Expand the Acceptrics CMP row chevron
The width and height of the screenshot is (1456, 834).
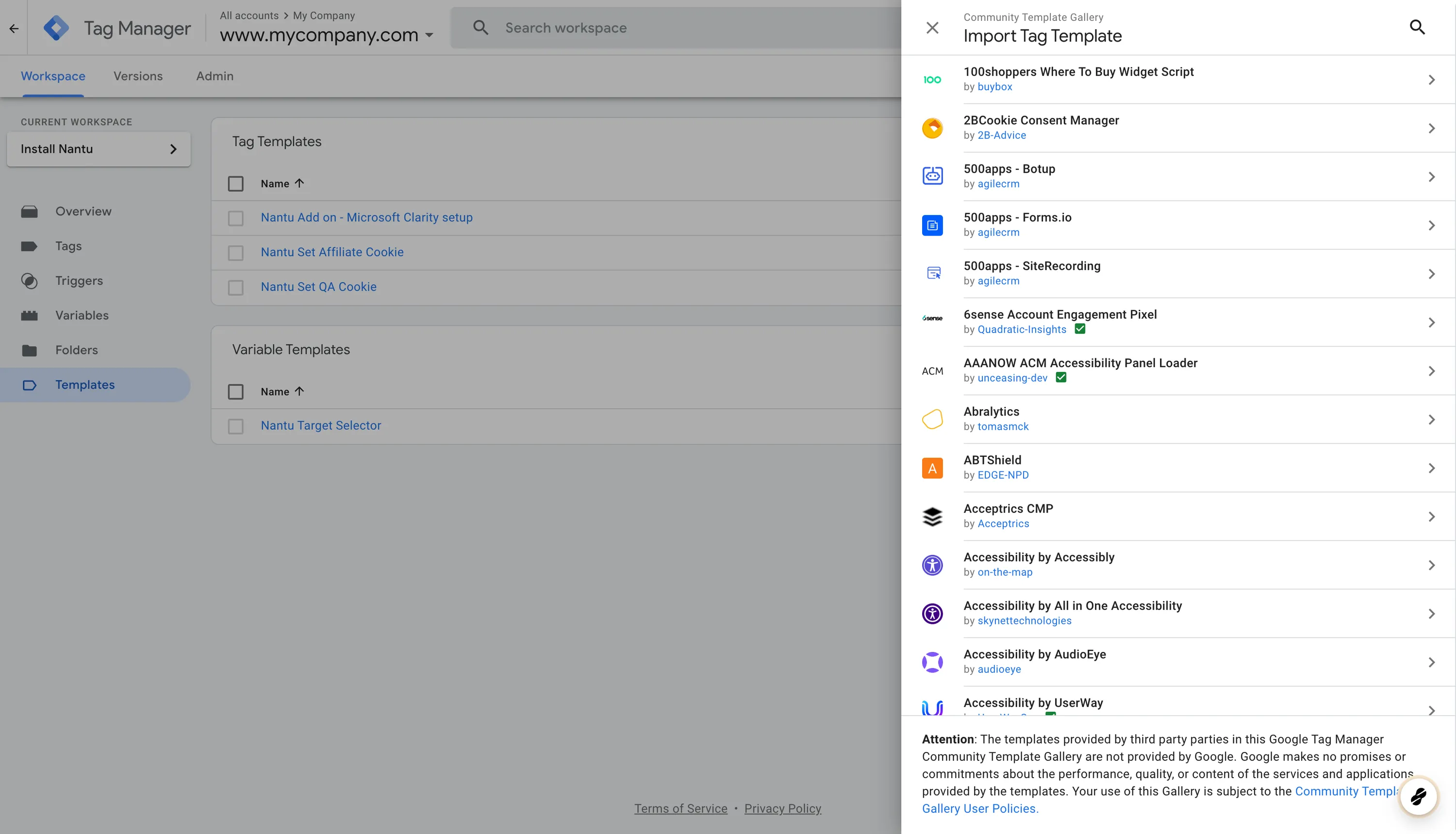pyautogui.click(x=1431, y=517)
